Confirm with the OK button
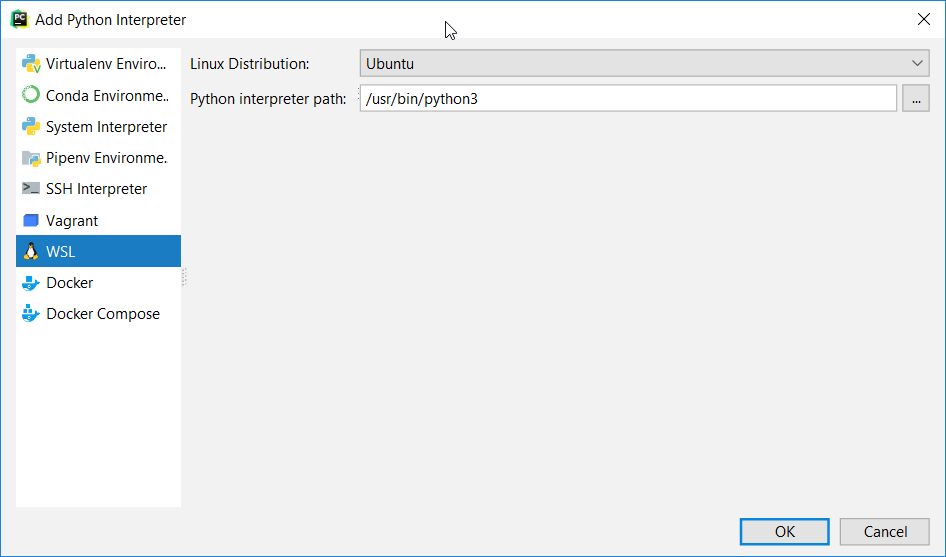This screenshot has height=557, width=946. [785, 532]
